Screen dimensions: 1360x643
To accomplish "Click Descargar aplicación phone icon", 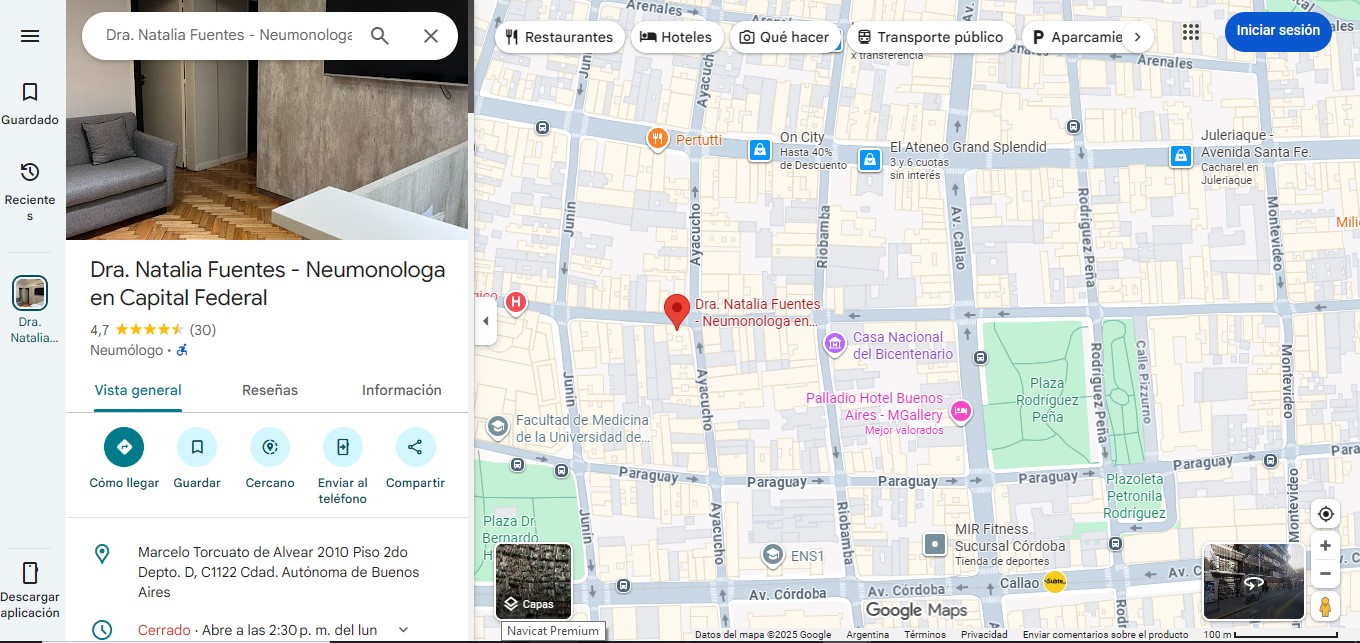I will (30, 573).
